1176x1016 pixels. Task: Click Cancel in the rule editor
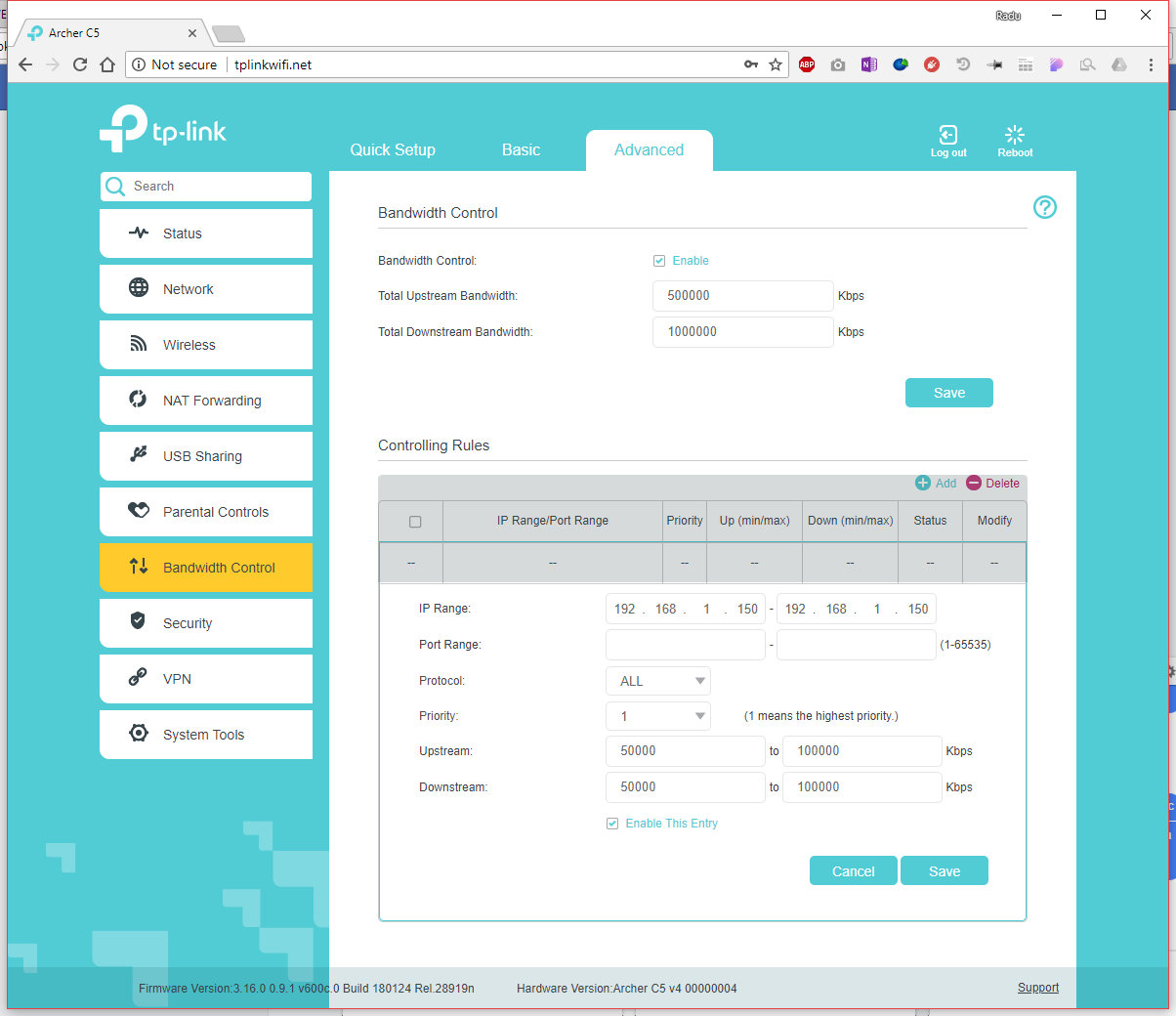coord(853,871)
